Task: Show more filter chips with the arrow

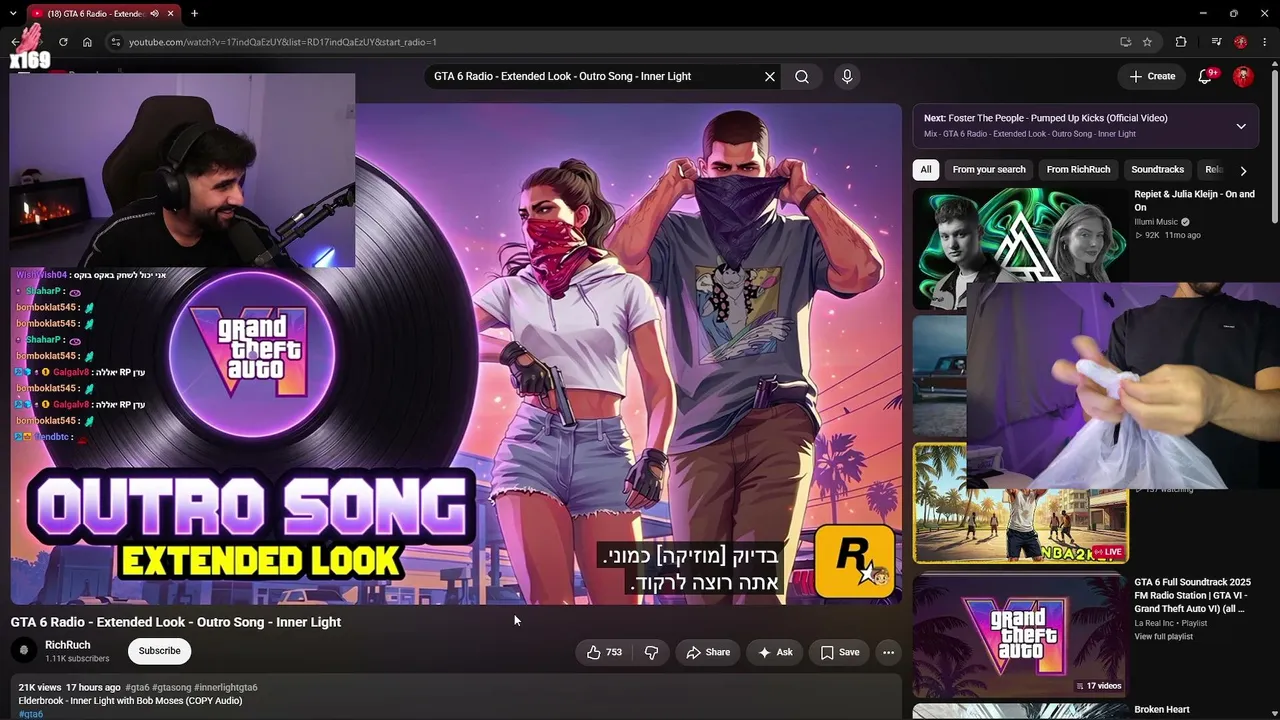Action: click(1243, 170)
